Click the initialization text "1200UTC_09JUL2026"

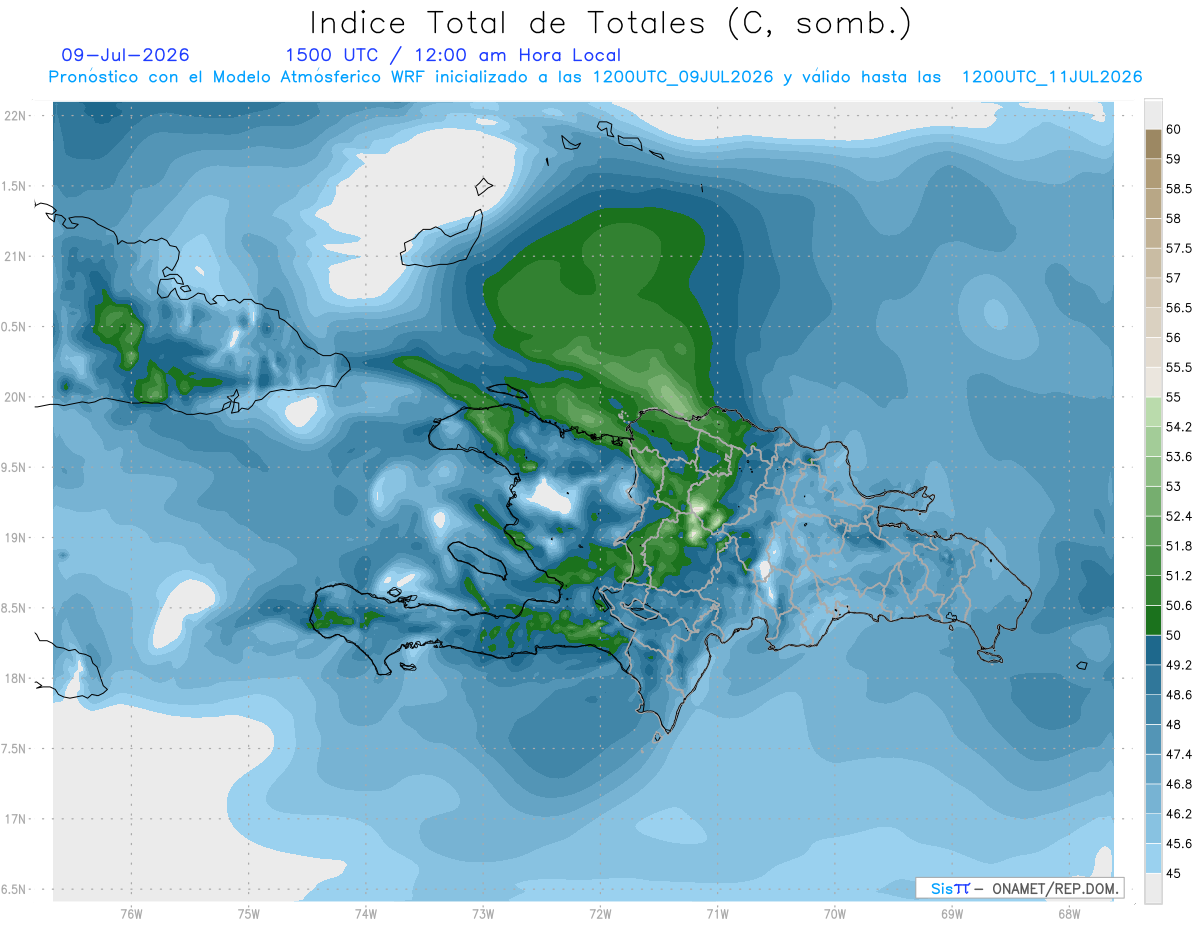click(683, 77)
